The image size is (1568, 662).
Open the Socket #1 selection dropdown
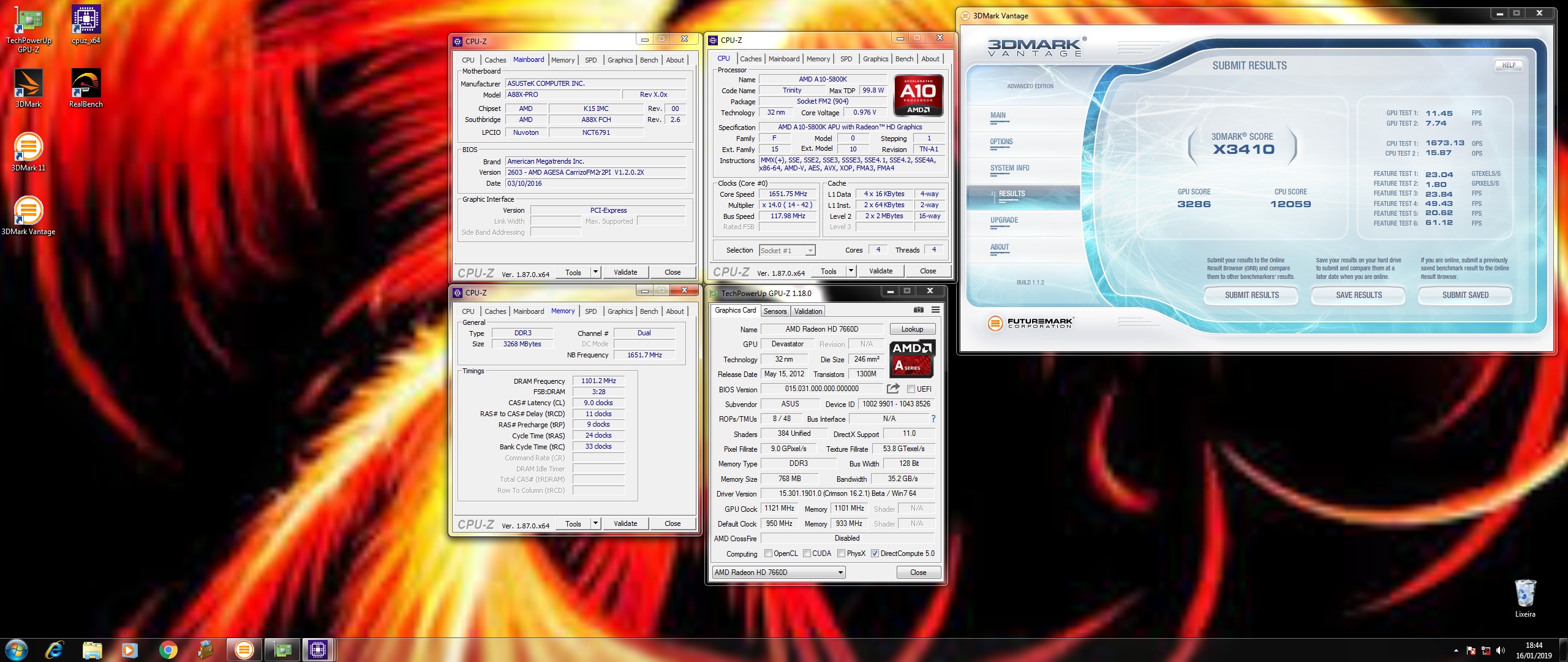coord(787,250)
